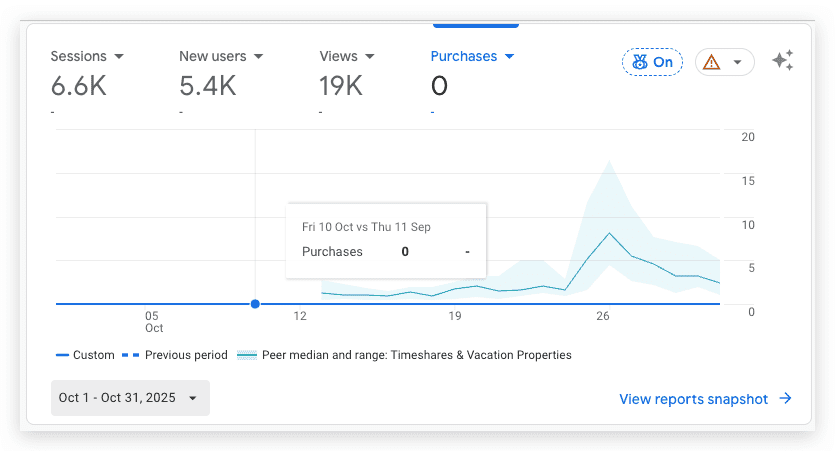Open the Oct 1 - Oct 31, 2025 date picker
835x451 pixels.
(130, 398)
